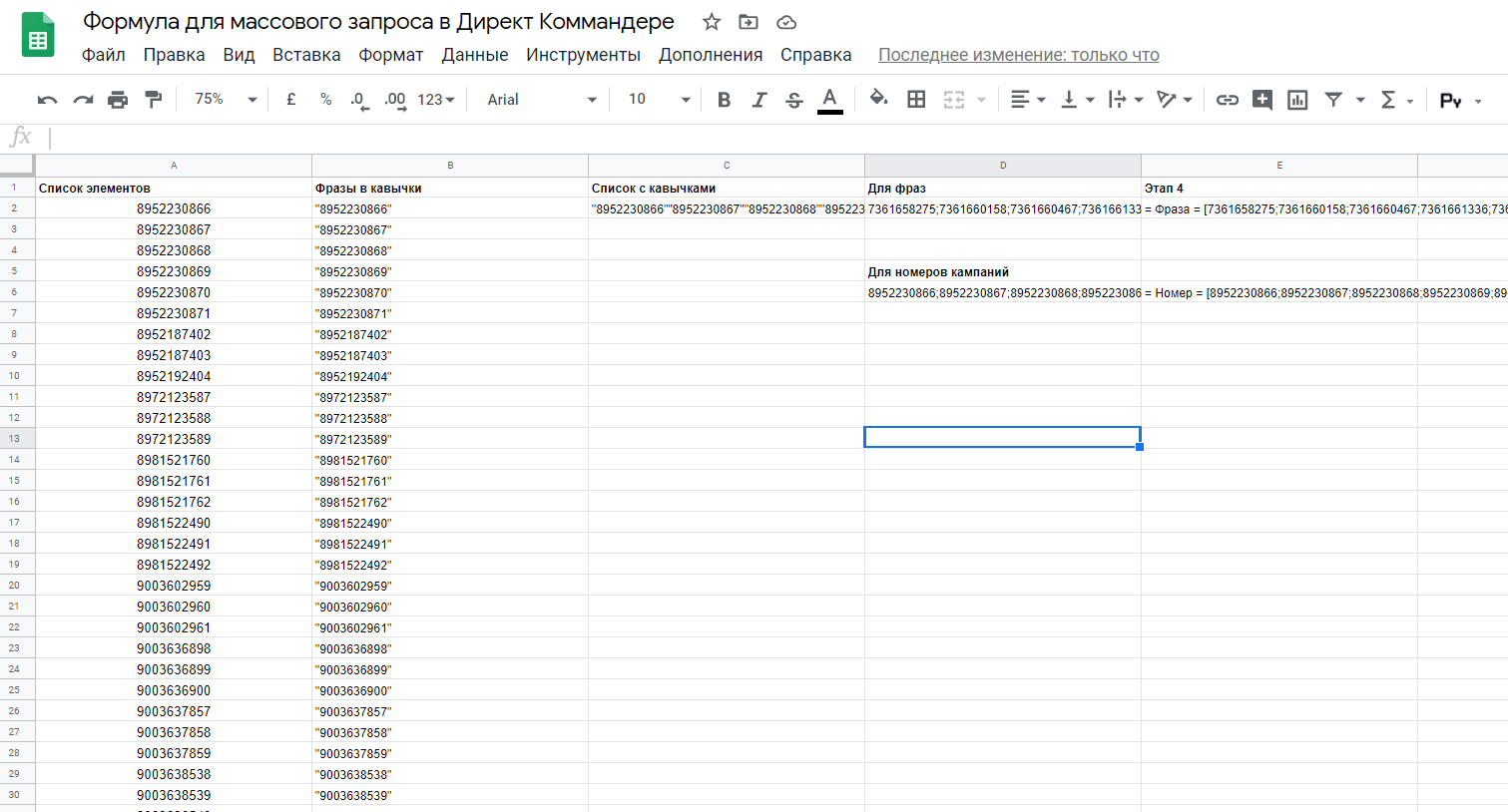Click the undo arrow icon
Image resolution: width=1508 pixels, height=812 pixels.
pos(47,100)
